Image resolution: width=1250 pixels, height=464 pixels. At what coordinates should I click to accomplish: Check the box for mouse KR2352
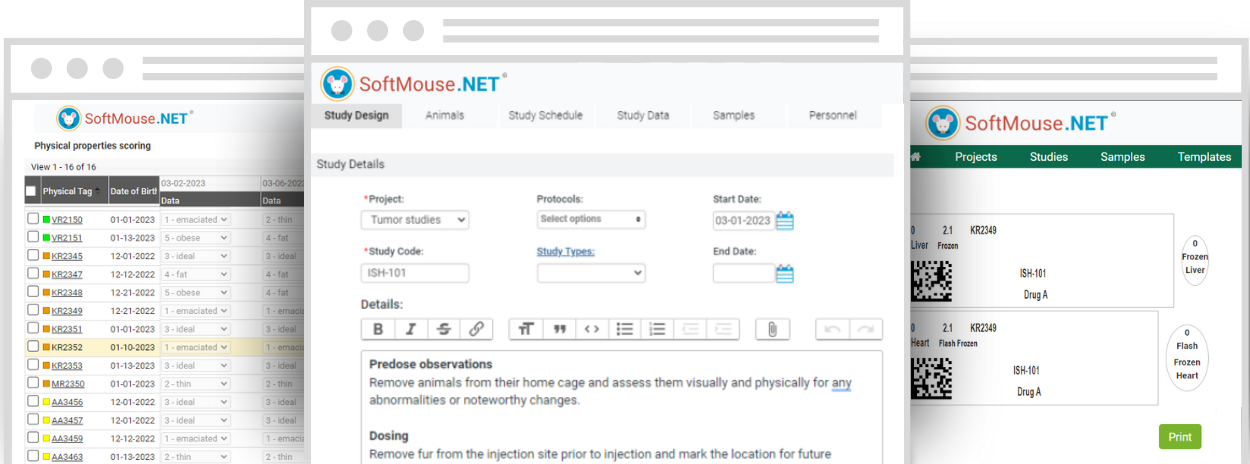point(33,347)
